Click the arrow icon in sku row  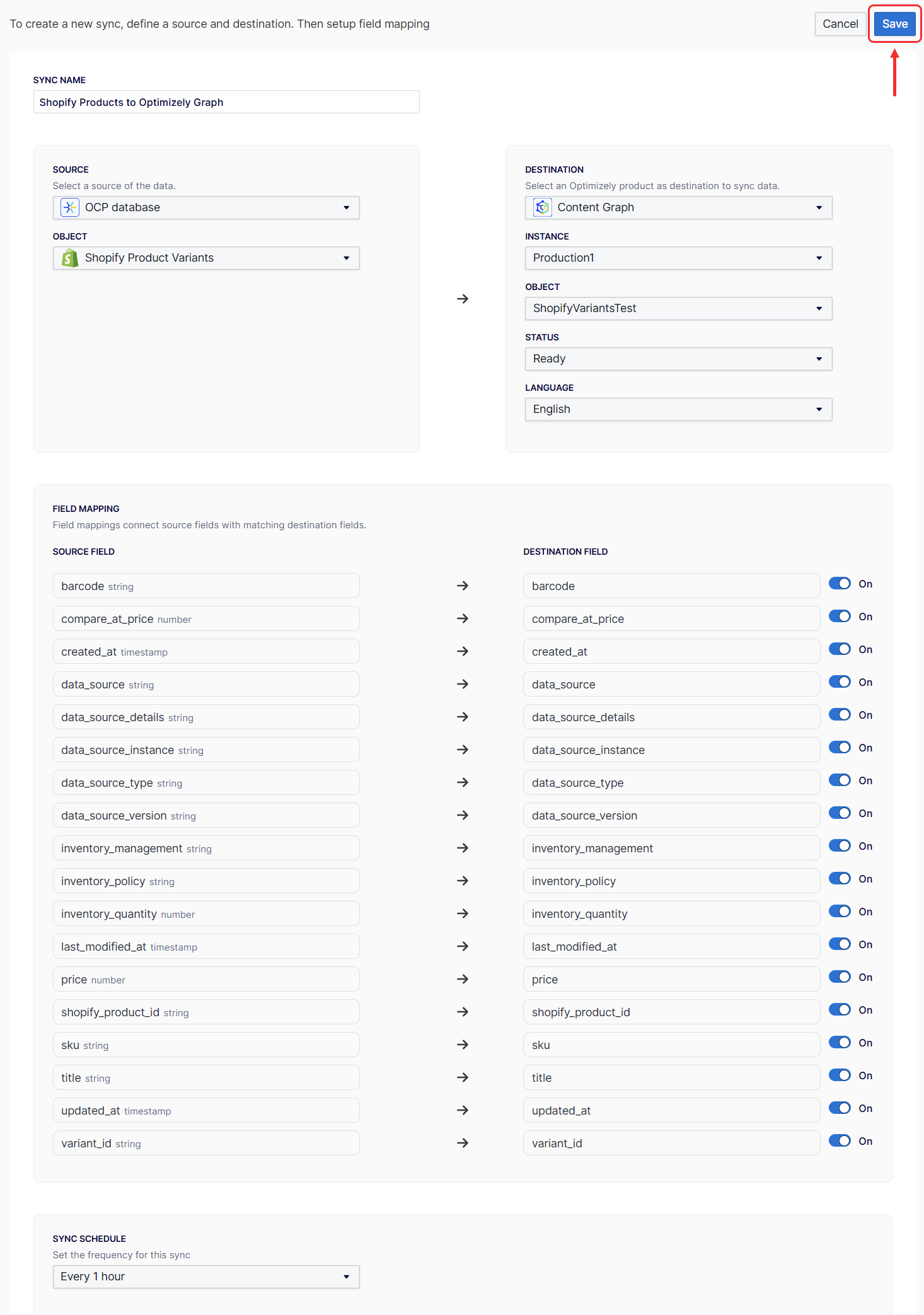pyautogui.click(x=463, y=1045)
